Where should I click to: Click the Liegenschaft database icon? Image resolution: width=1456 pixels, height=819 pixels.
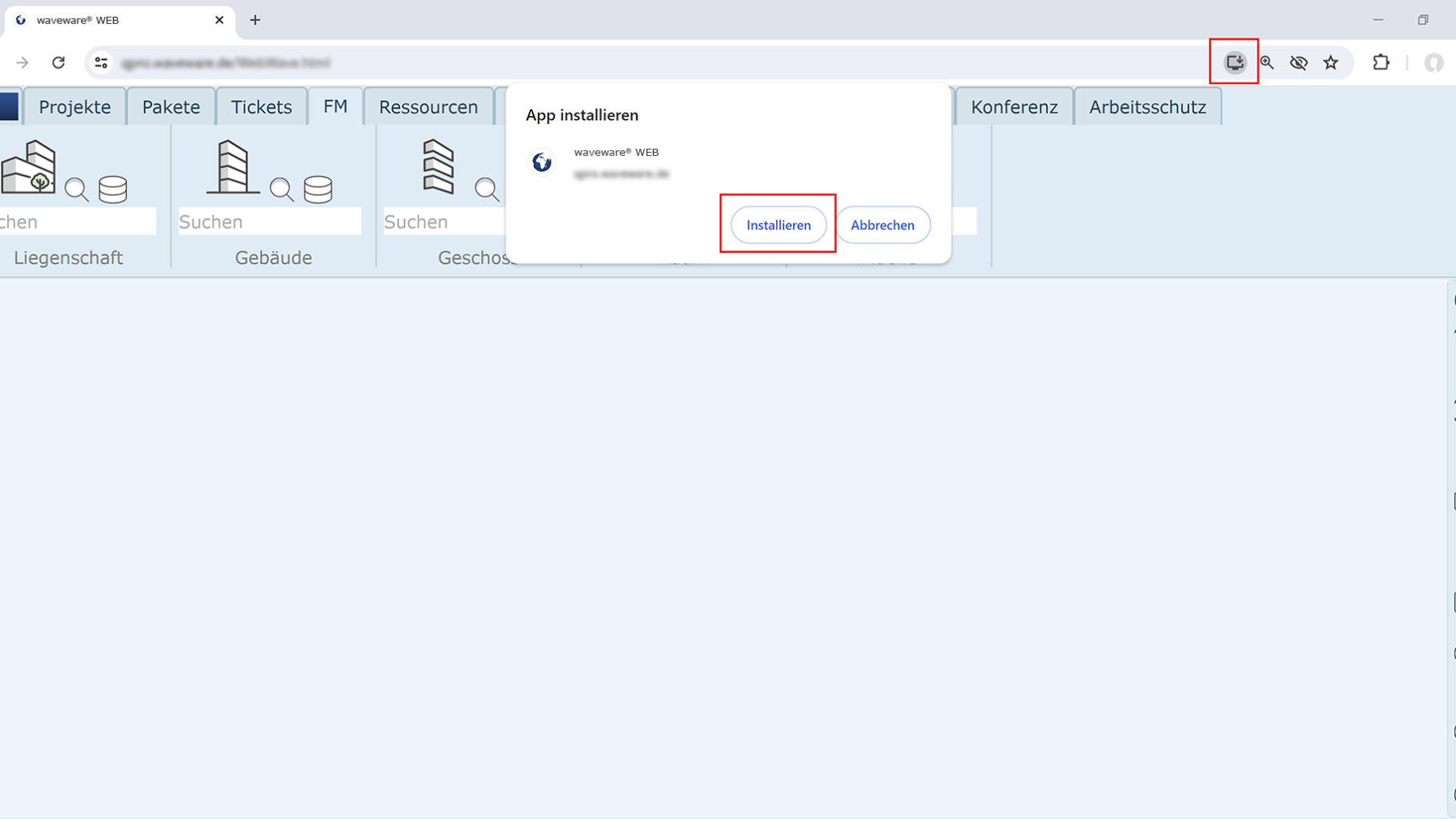[x=113, y=190]
